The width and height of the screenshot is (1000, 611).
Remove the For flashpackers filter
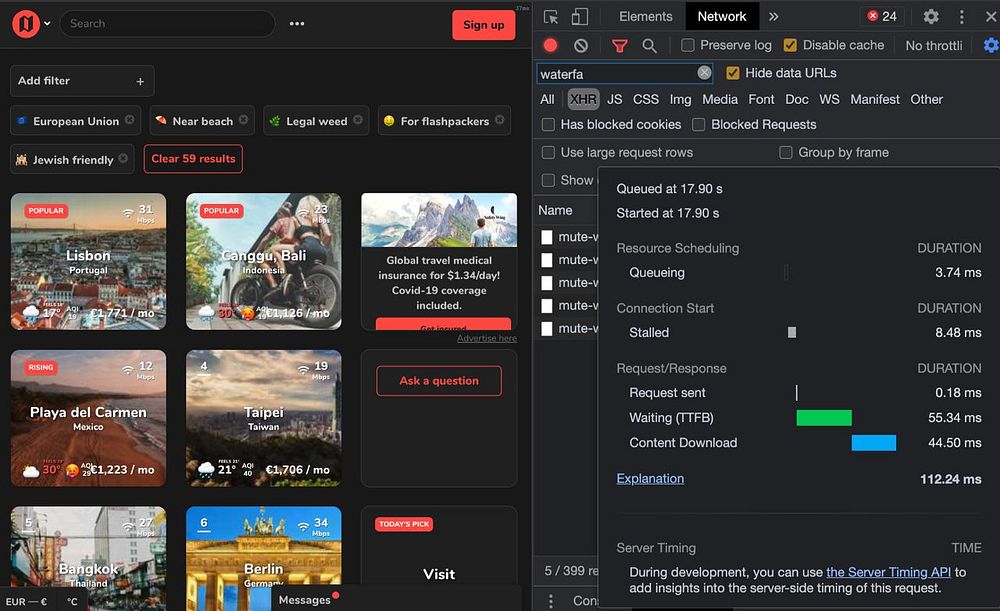coord(499,119)
